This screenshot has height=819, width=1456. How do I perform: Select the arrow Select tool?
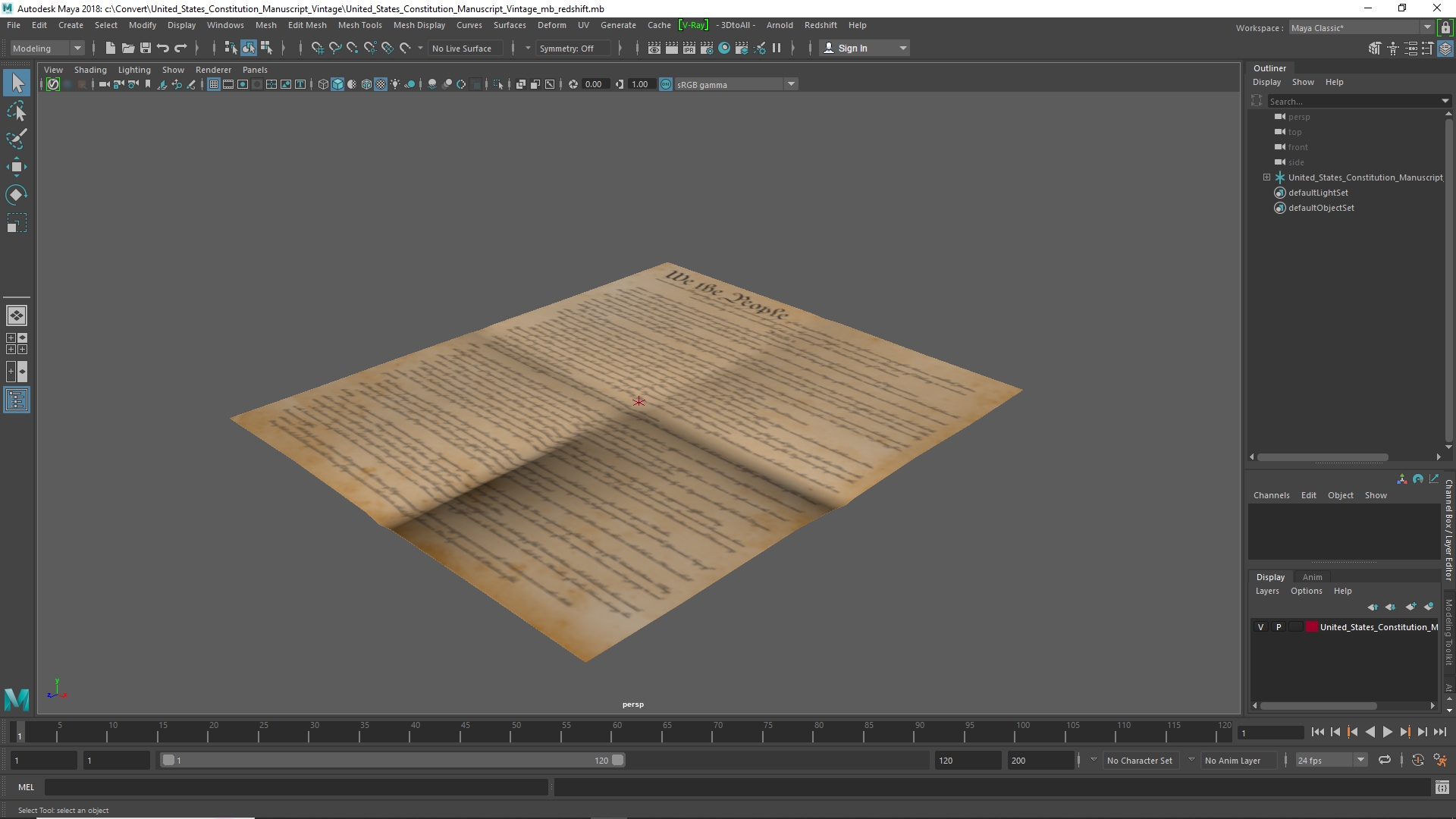pos(17,83)
